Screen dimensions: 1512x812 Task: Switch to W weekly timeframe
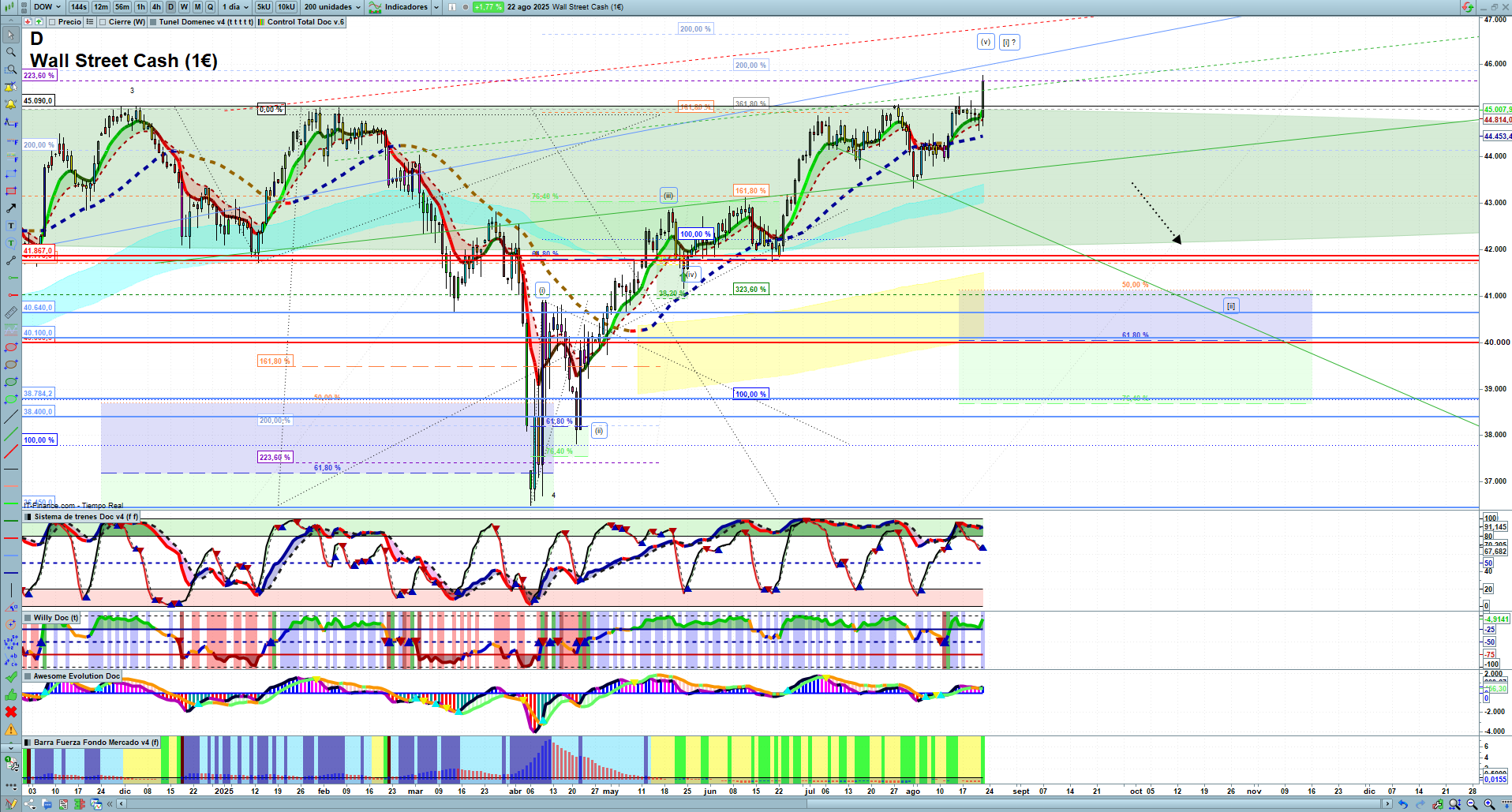tap(184, 7)
